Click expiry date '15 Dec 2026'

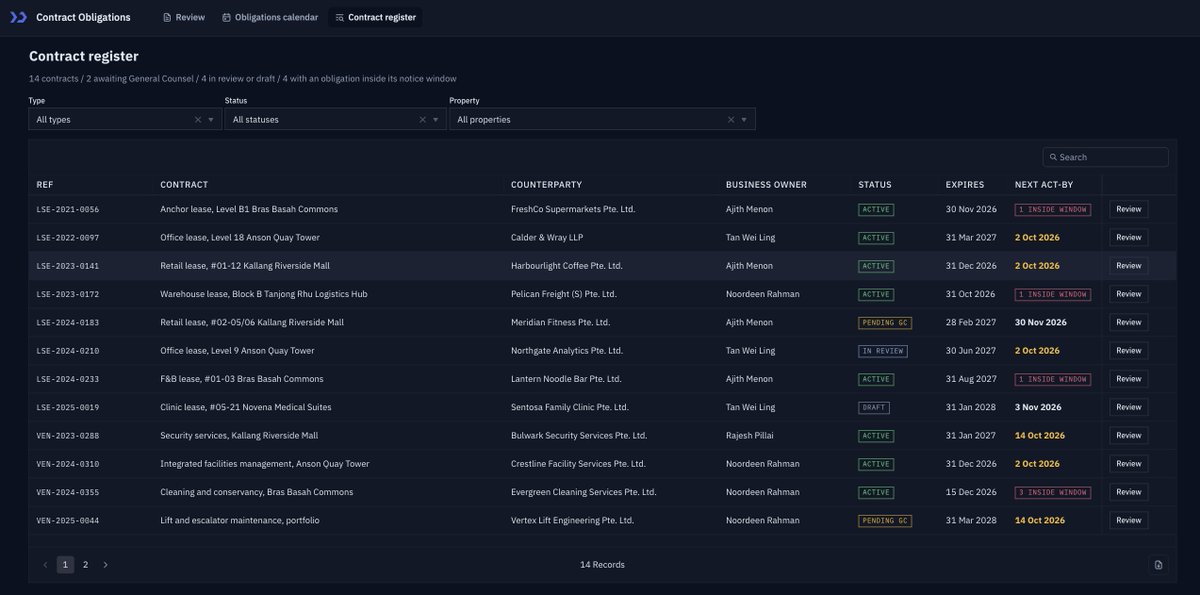click(x=971, y=492)
